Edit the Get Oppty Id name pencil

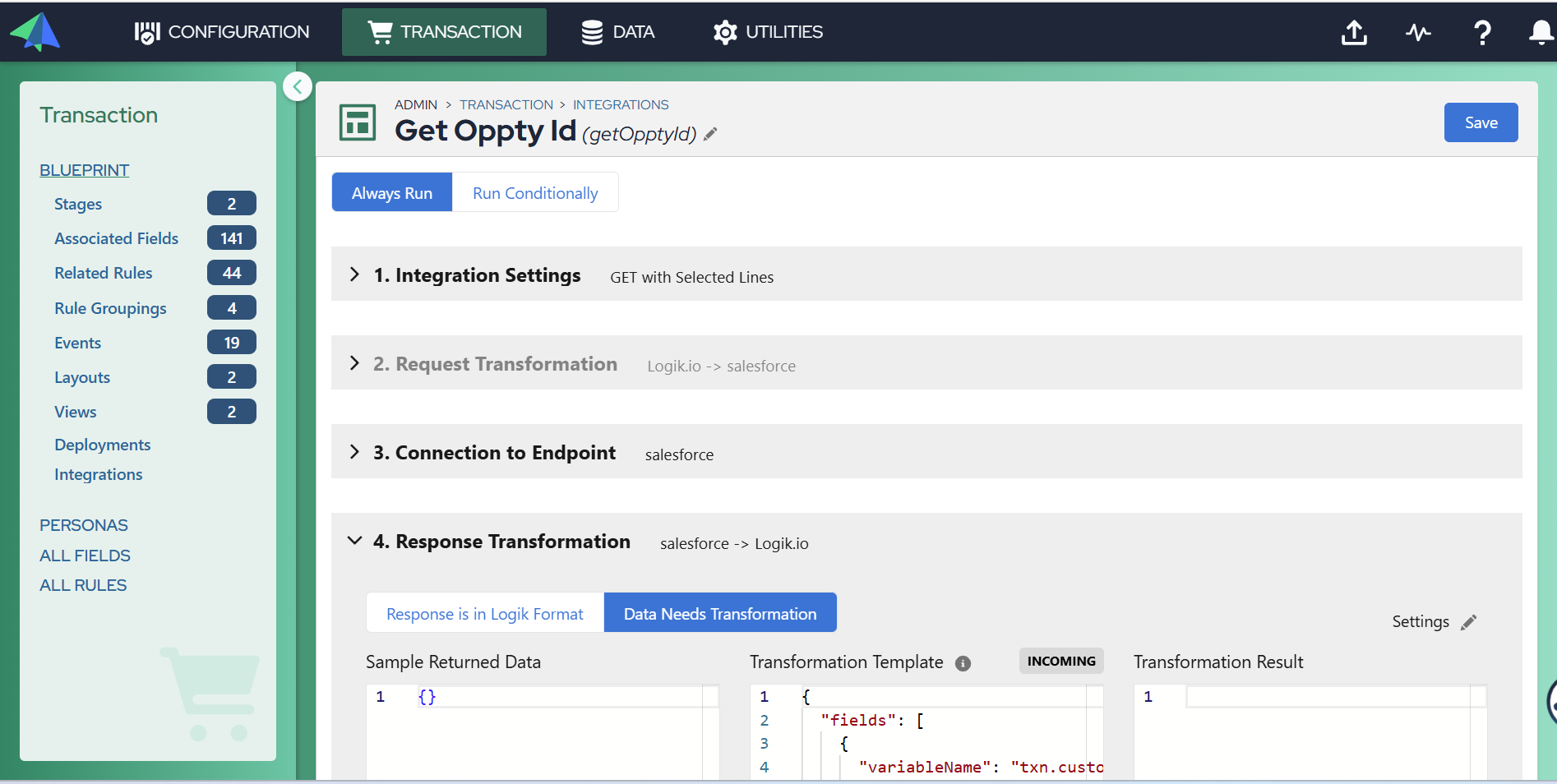pos(711,134)
